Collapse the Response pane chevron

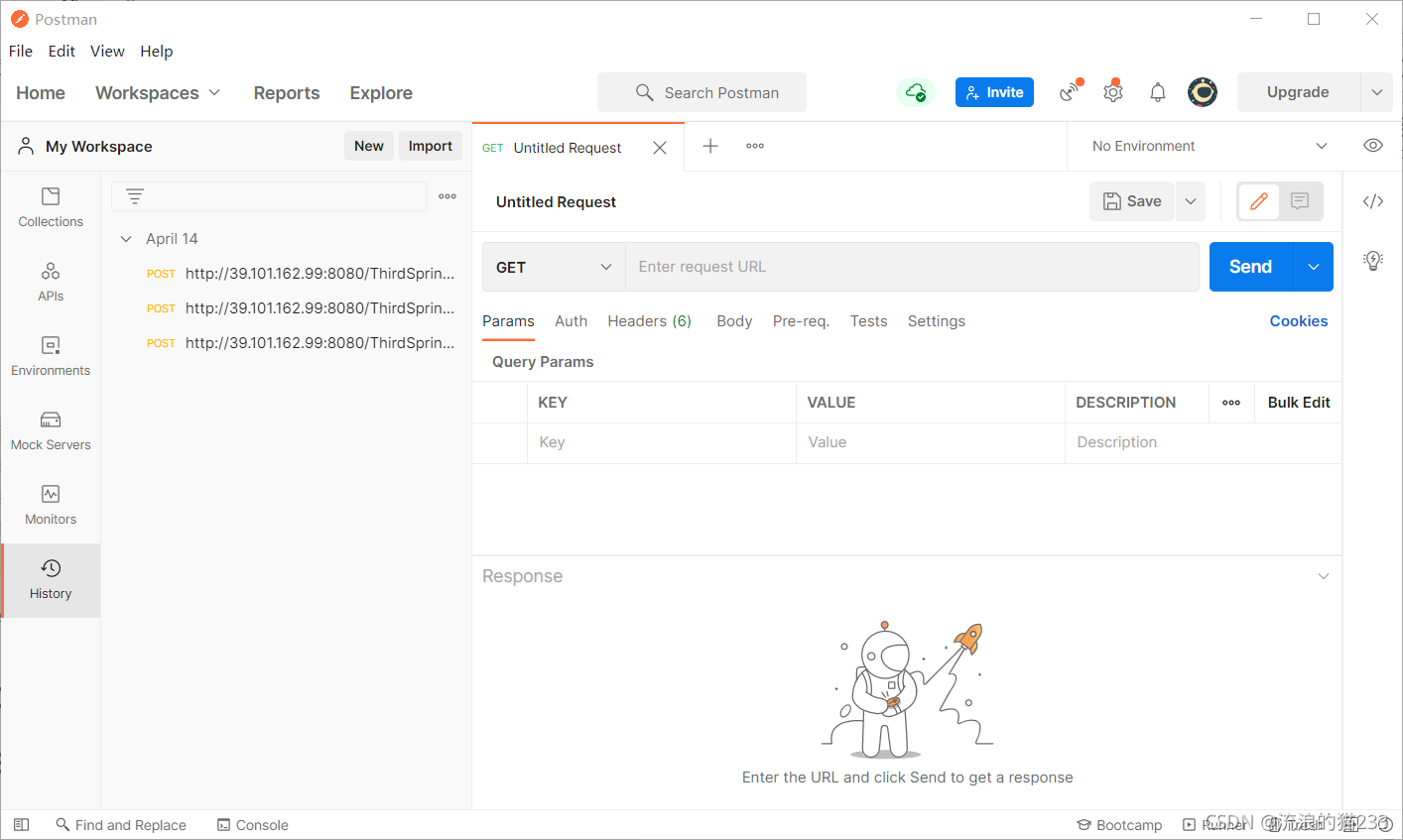[x=1324, y=576]
